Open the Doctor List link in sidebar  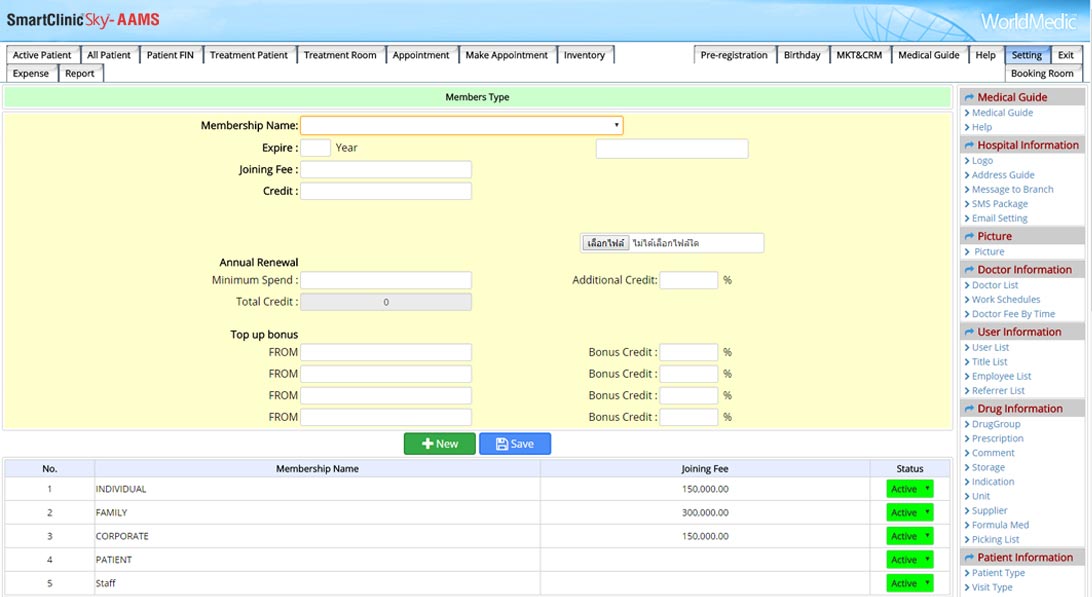[x=994, y=285]
